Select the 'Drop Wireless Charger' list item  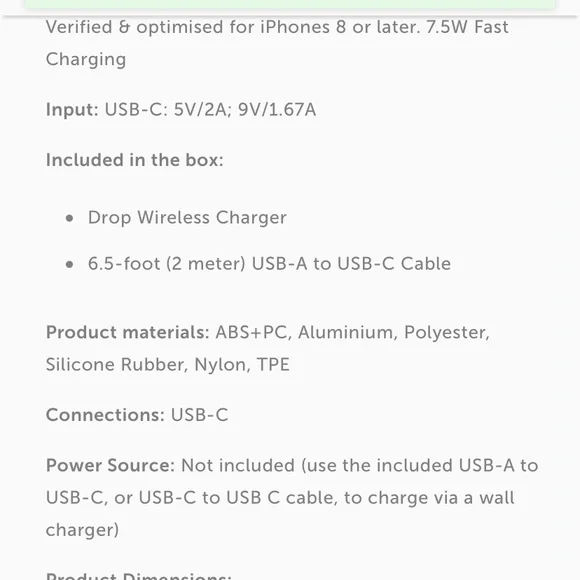tap(187, 218)
